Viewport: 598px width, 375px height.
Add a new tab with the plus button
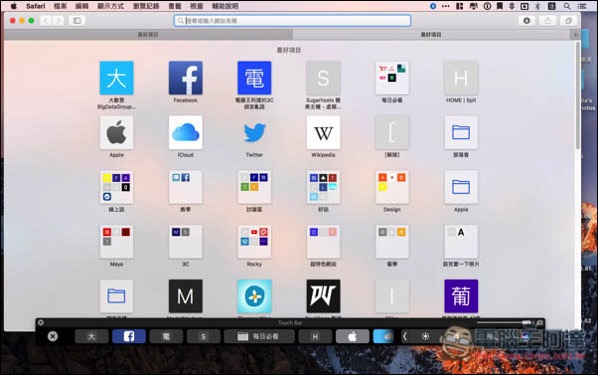[575, 35]
